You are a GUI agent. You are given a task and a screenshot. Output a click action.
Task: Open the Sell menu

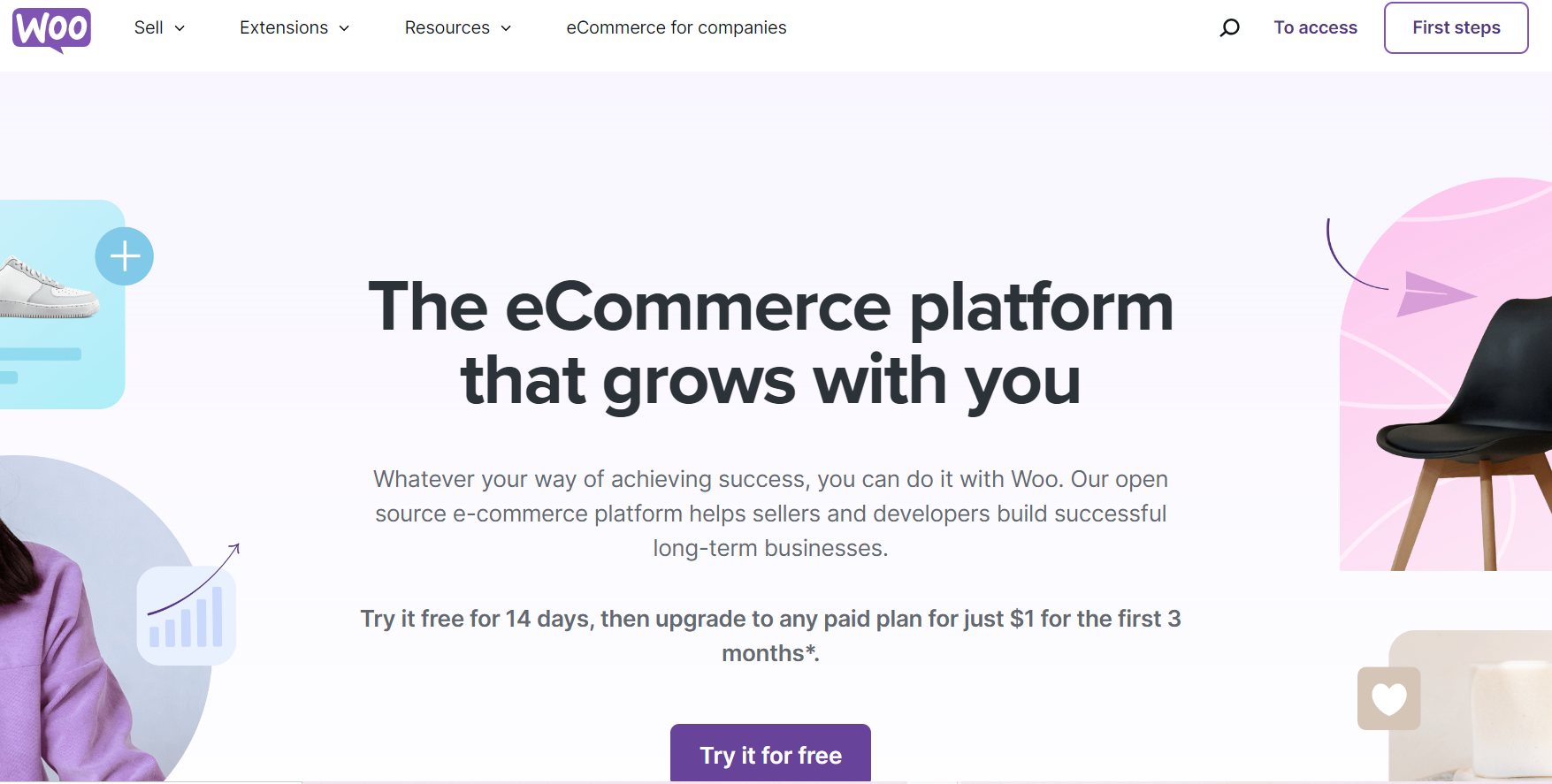149,27
